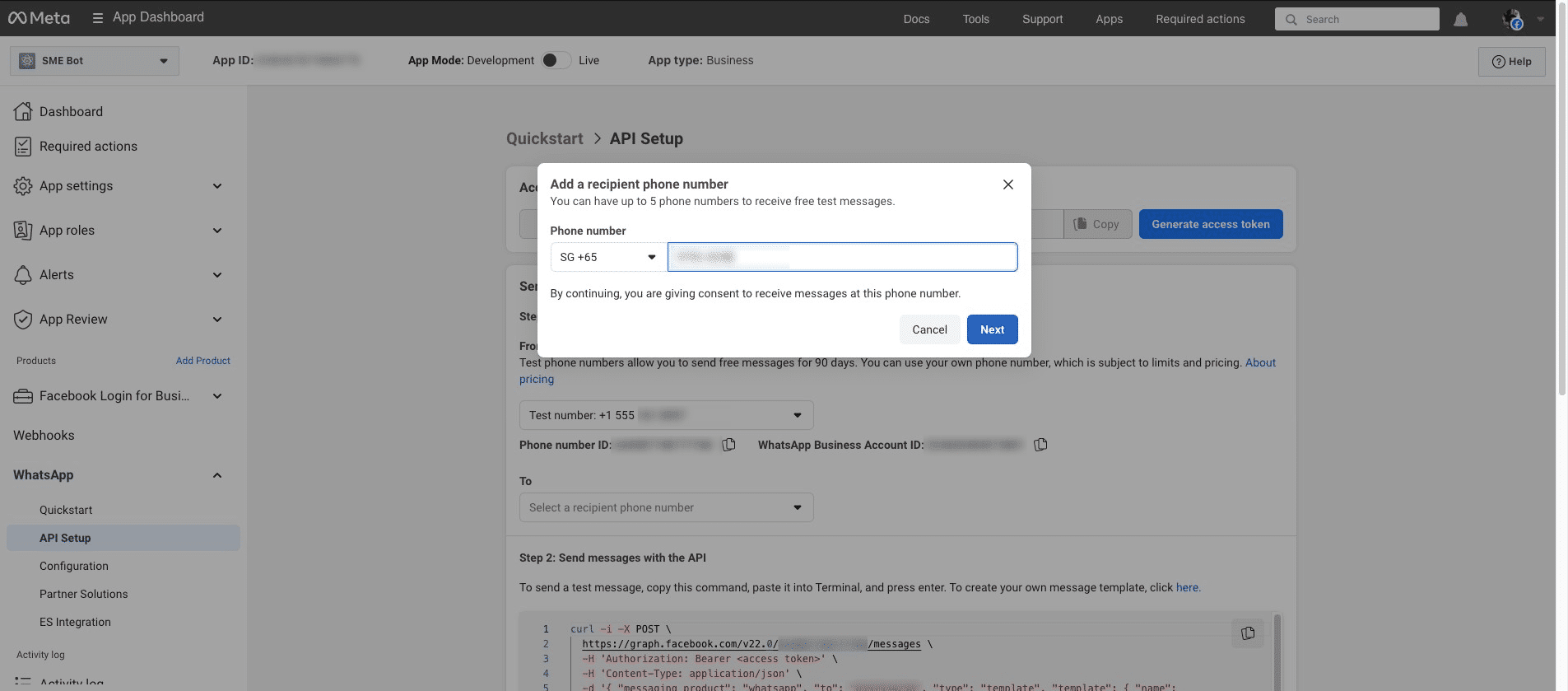Image resolution: width=1568 pixels, height=691 pixels.
Task: Click the App Review shield icon
Action: (x=23, y=320)
